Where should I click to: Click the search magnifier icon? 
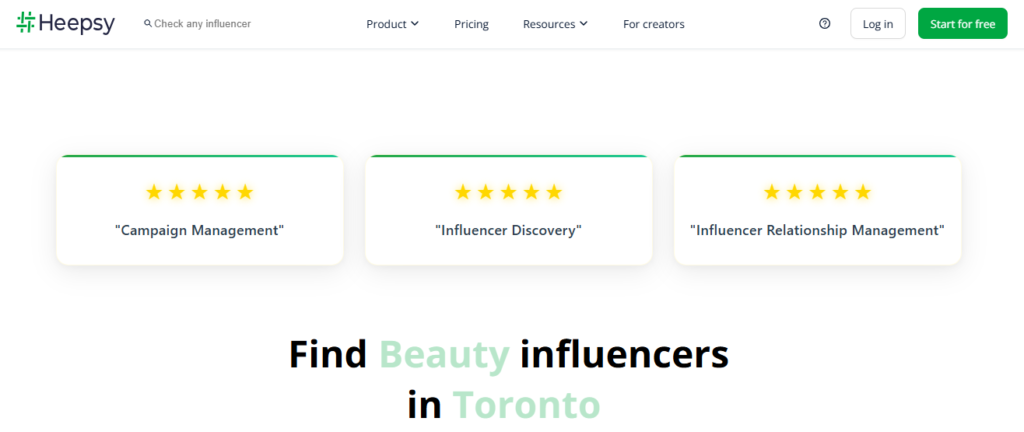pos(148,23)
